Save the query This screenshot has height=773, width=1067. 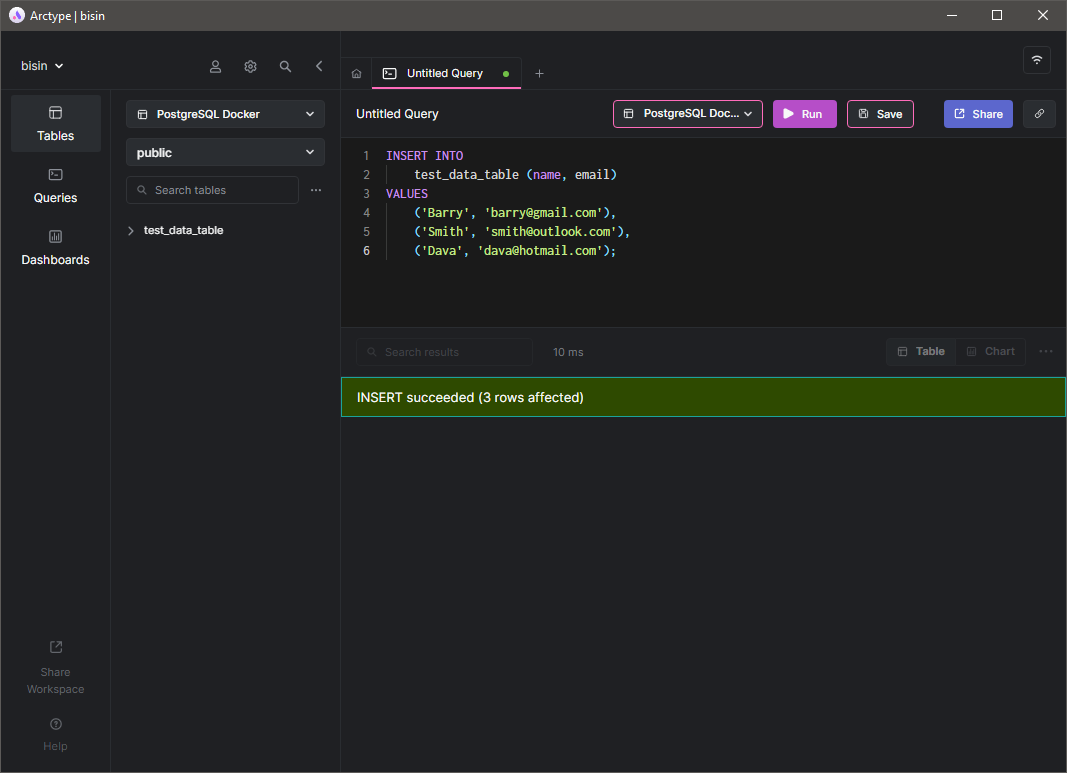[880, 114]
